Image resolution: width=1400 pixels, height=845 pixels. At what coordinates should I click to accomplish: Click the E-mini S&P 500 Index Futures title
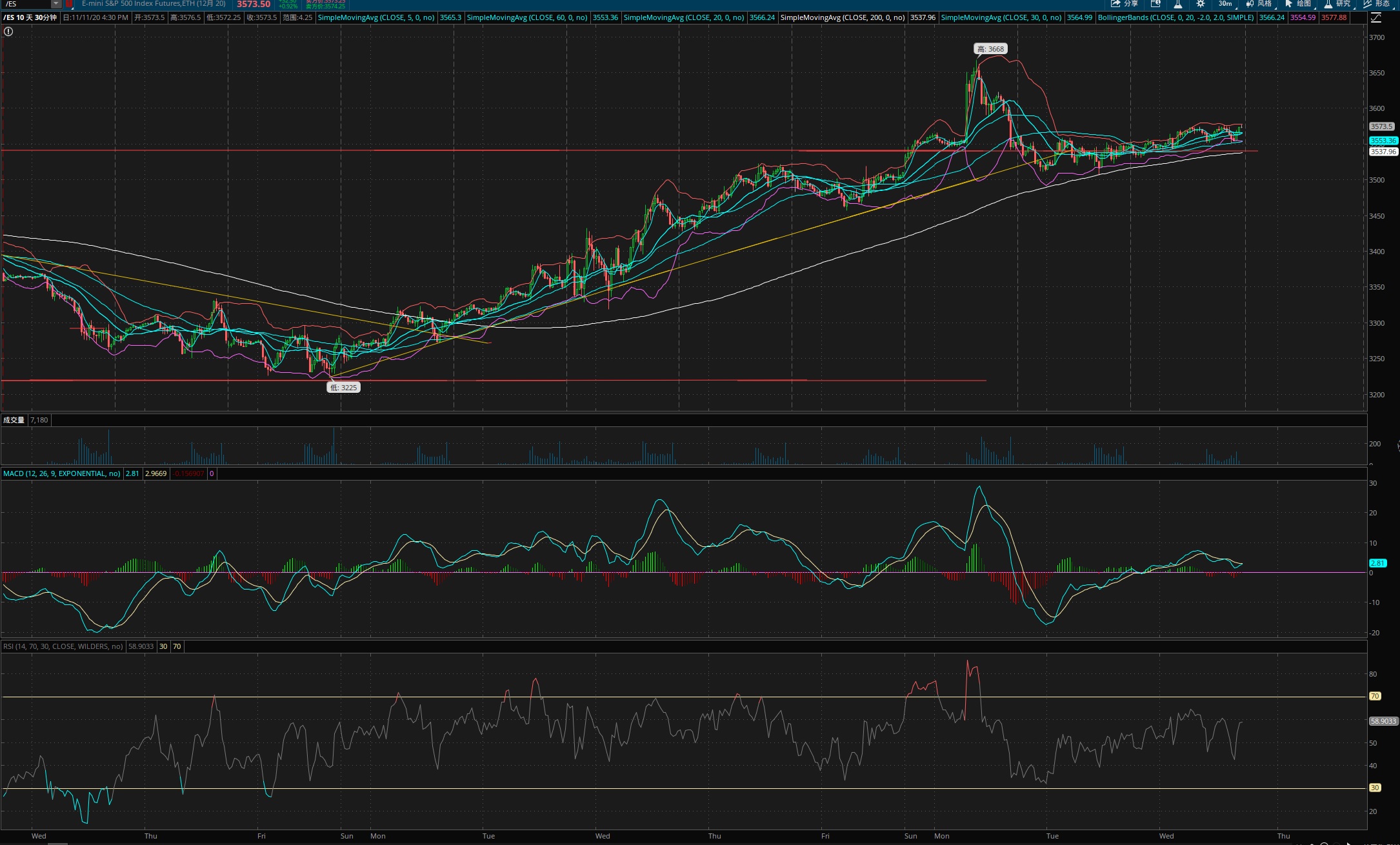[x=154, y=4]
